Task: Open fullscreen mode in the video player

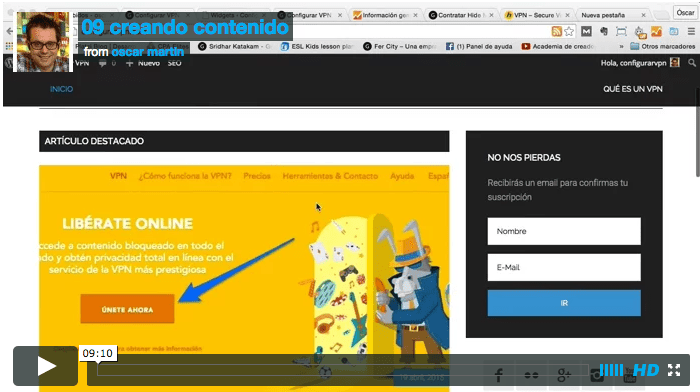Action: pos(674,370)
